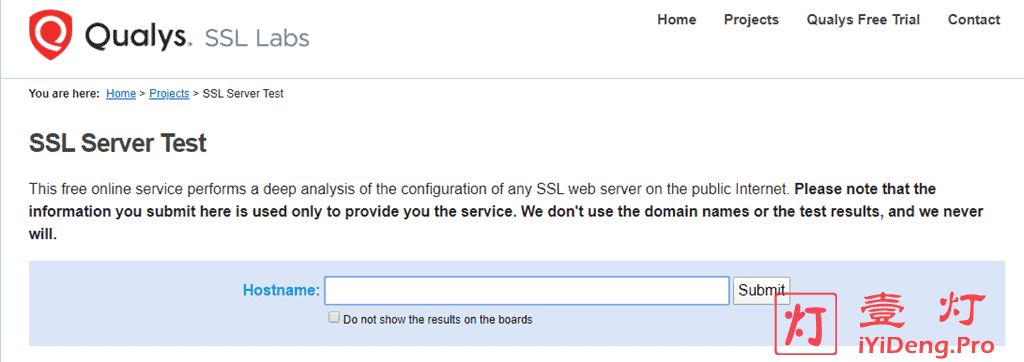Click the SSL Server Test breadcrumb text
This screenshot has height=362, width=1024.
click(x=243, y=93)
